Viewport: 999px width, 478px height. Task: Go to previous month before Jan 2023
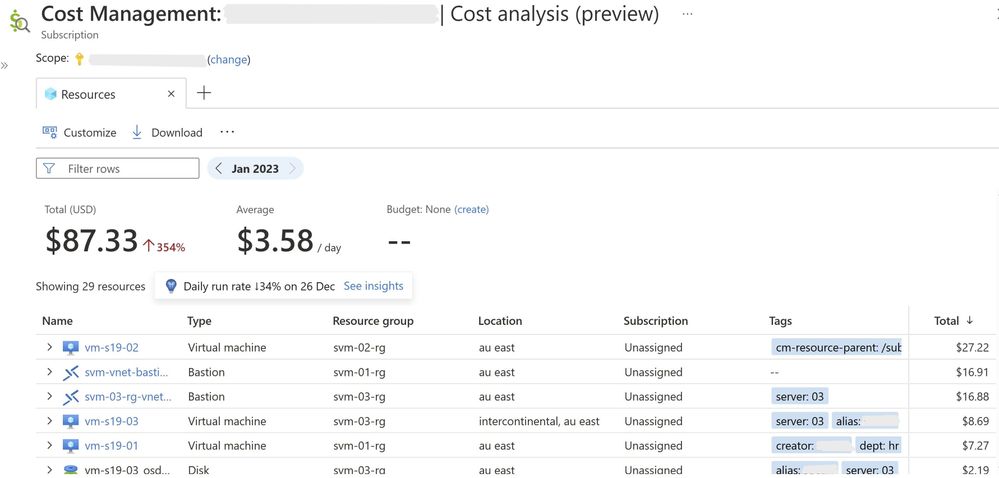pos(219,169)
